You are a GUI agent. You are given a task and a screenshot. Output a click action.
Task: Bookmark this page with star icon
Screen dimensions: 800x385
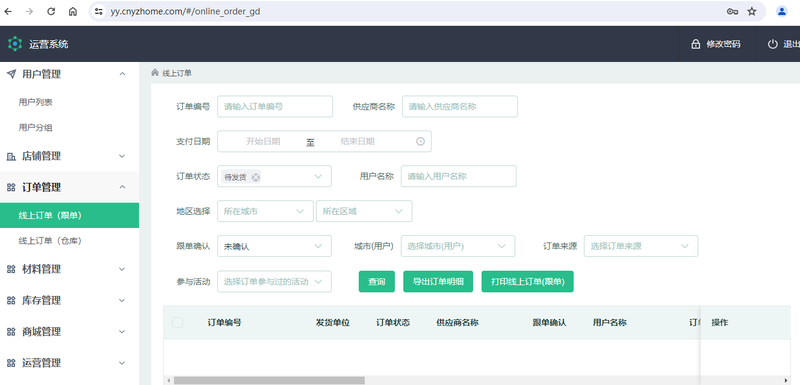pos(752,11)
